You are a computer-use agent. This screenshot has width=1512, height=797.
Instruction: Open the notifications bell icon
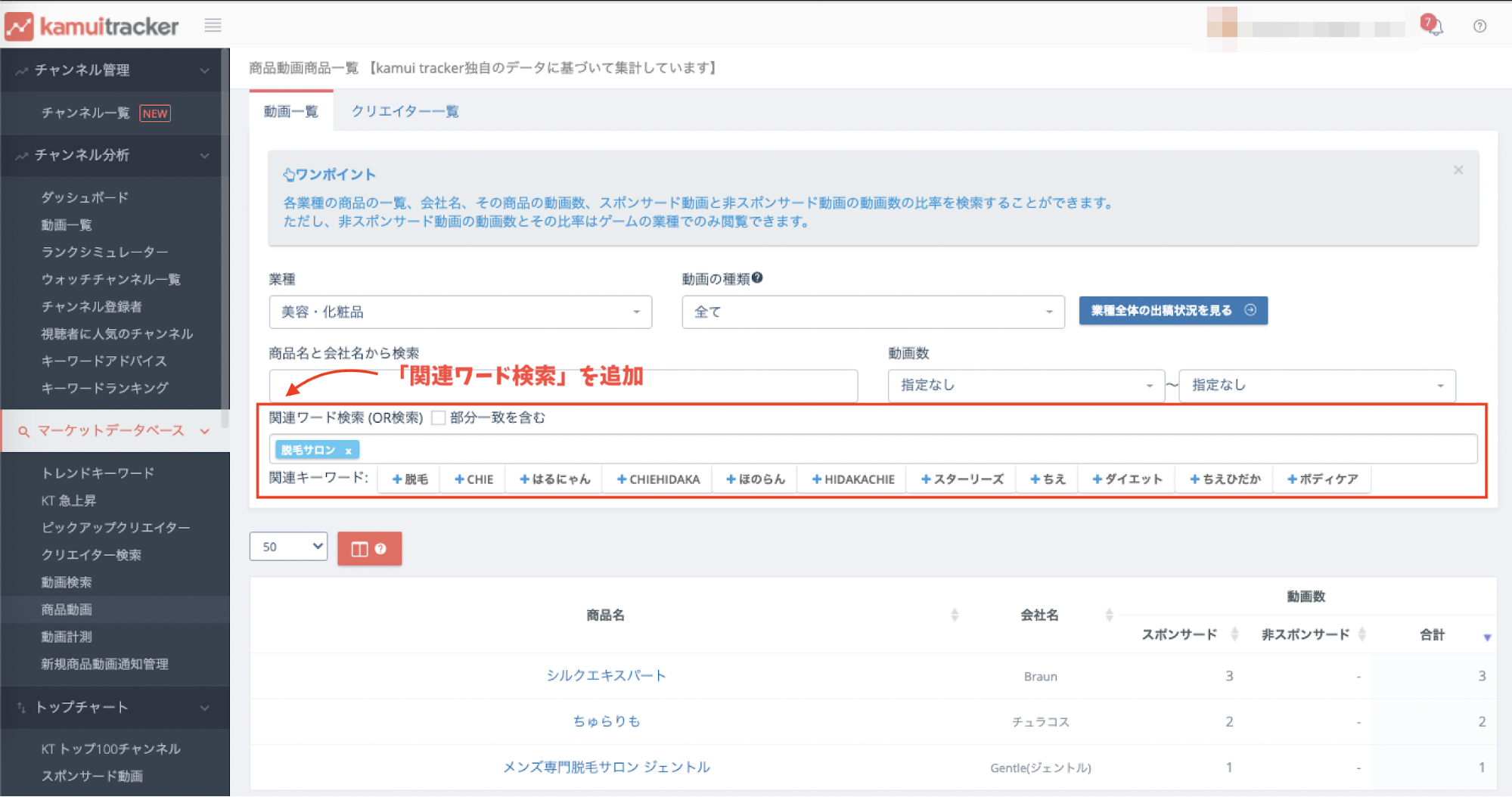pos(1433,26)
